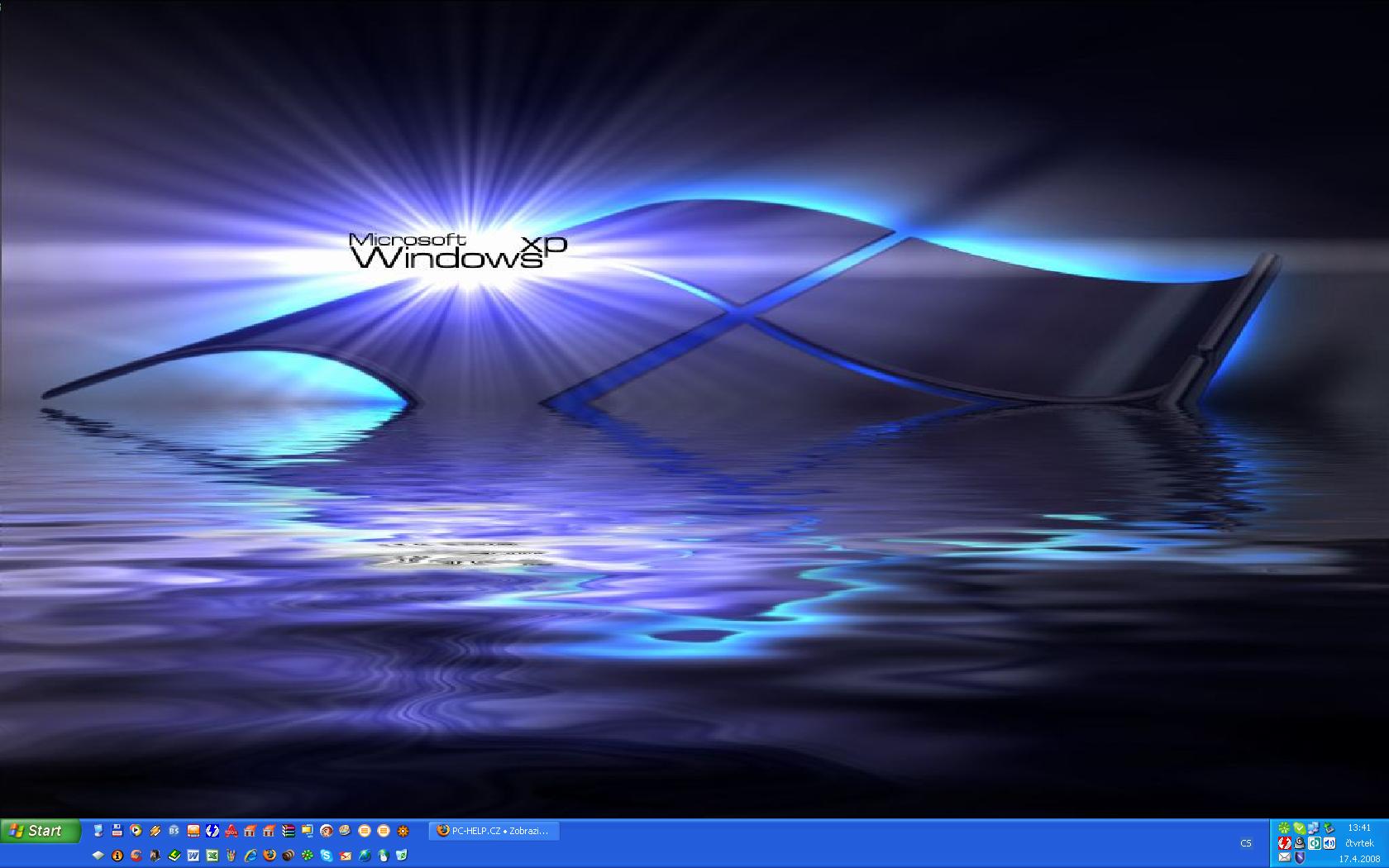1389x868 pixels.
Task: Click the white envelope tray icon
Action: (x=1285, y=857)
